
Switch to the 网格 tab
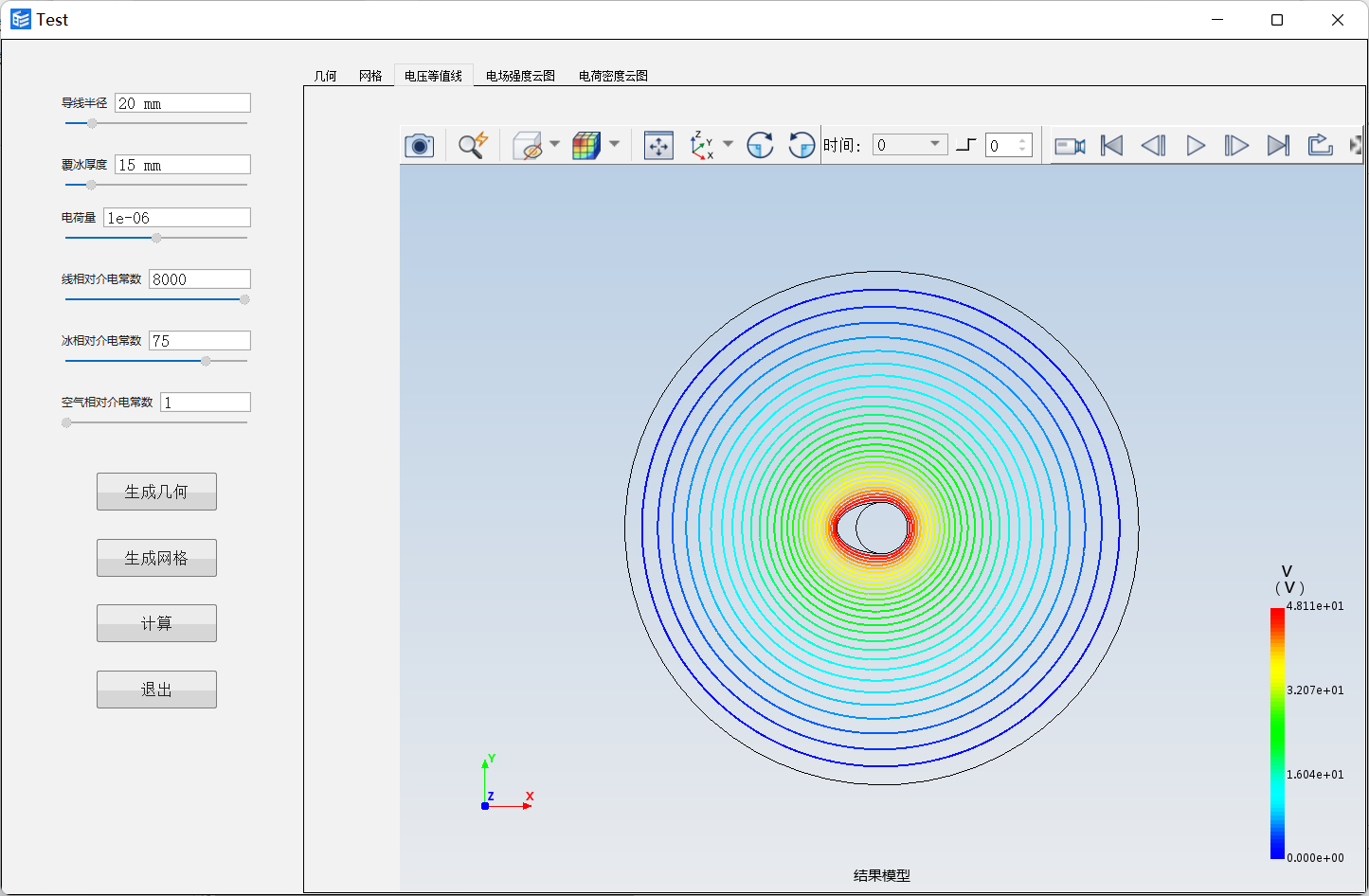pyautogui.click(x=370, y=76)
